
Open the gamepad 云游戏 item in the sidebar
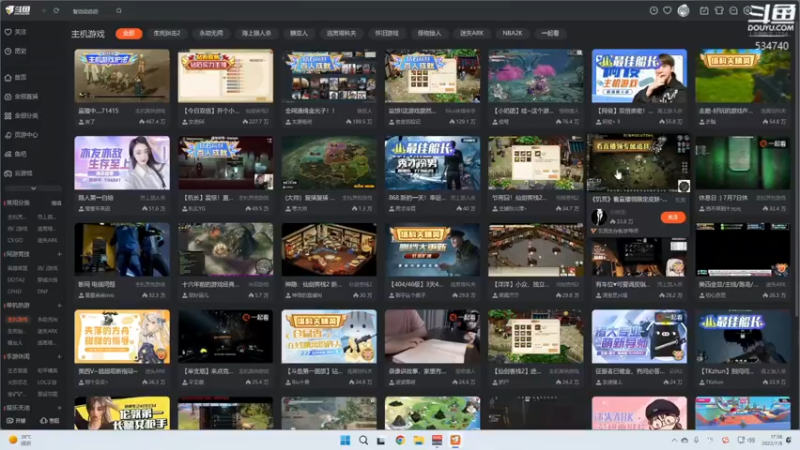19,173
